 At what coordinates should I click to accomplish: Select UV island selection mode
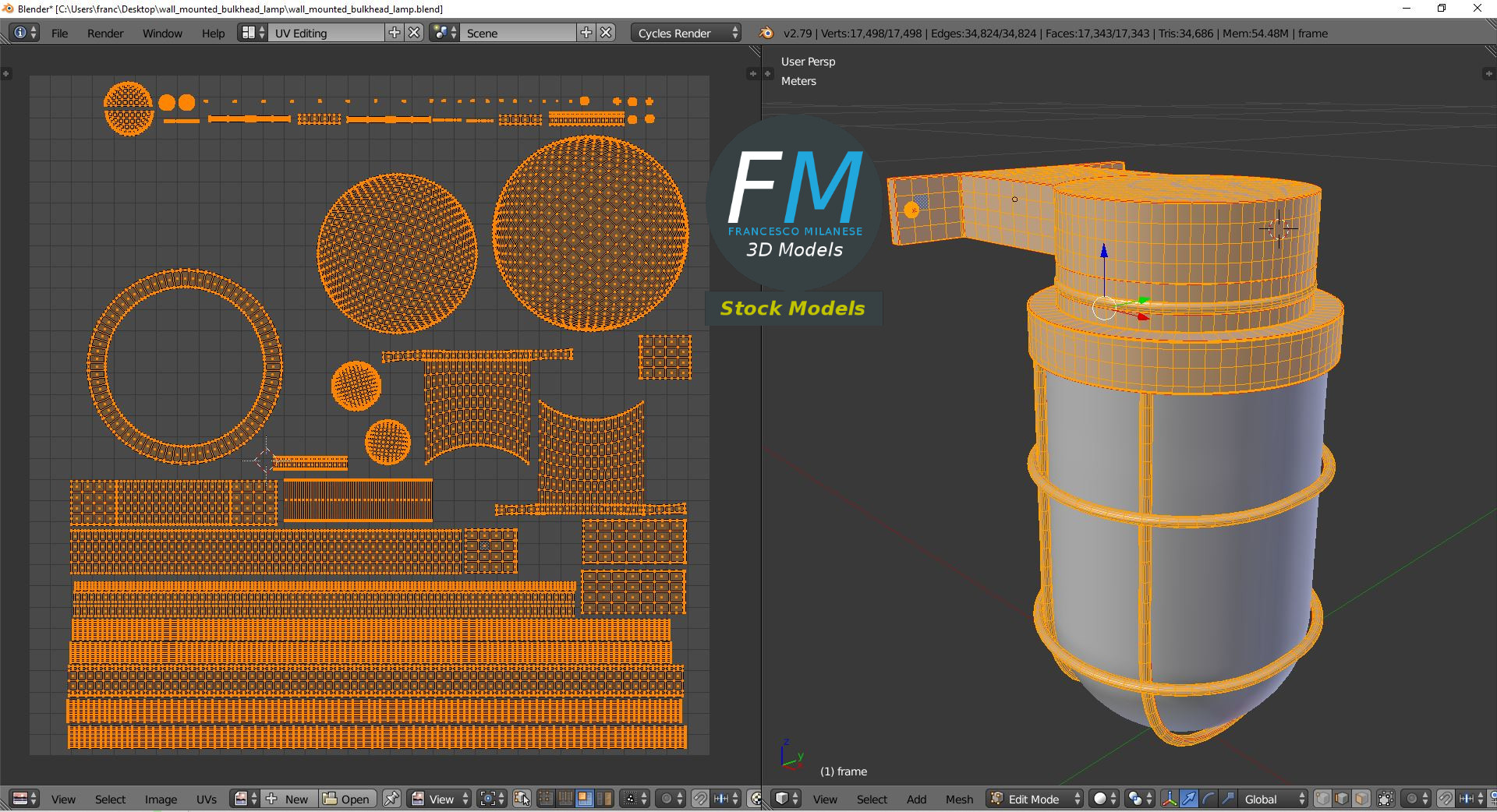604,799
